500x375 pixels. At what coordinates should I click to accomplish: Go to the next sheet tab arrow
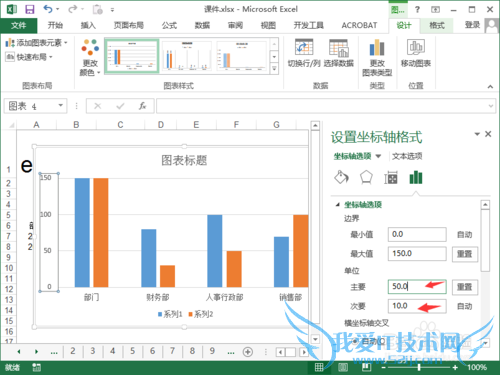pos(36,352)
